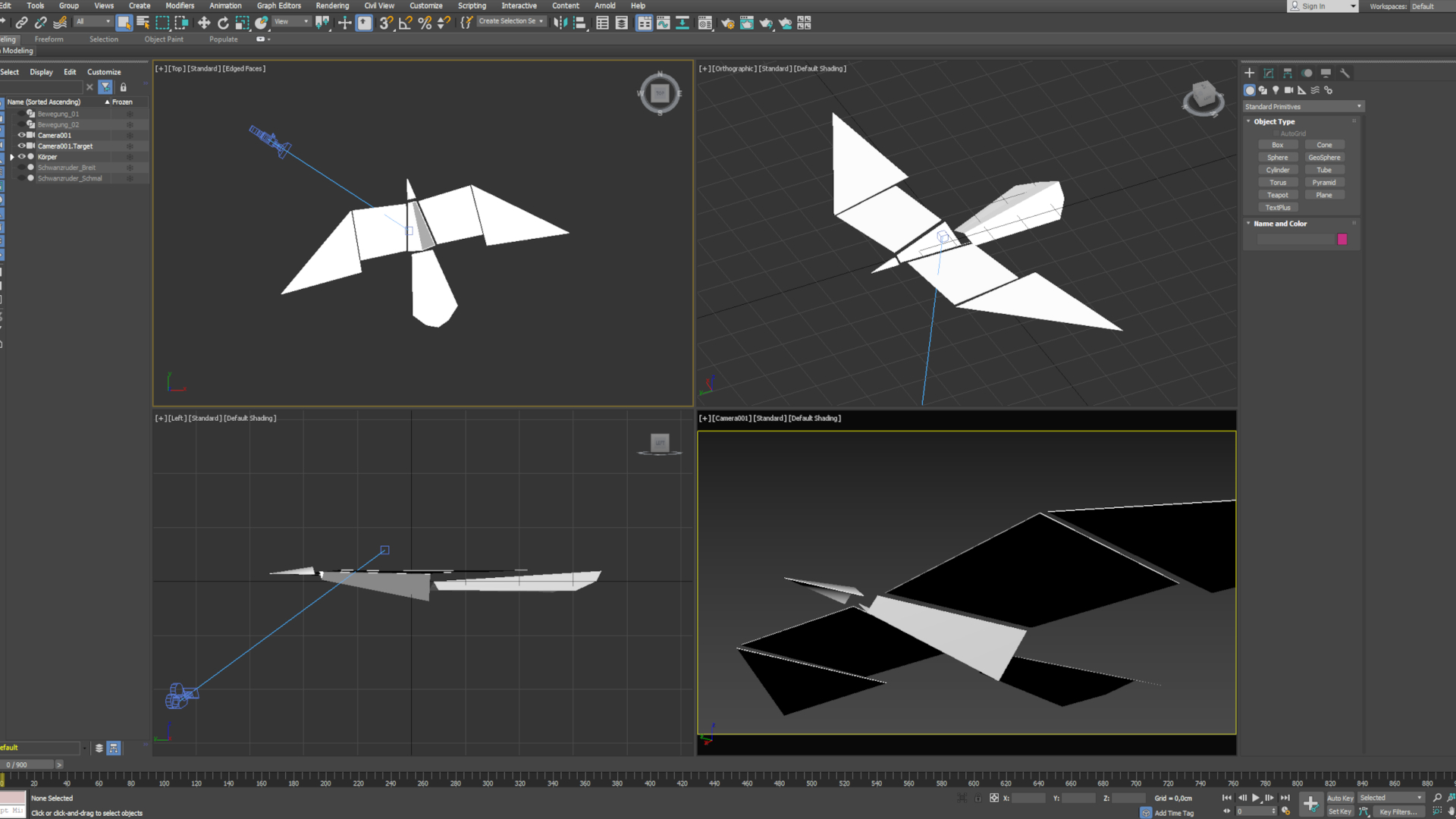Viewport: 1456px width, 819px height.
Task: Click the GeoSphere button
Action: tap(1324, 157)
